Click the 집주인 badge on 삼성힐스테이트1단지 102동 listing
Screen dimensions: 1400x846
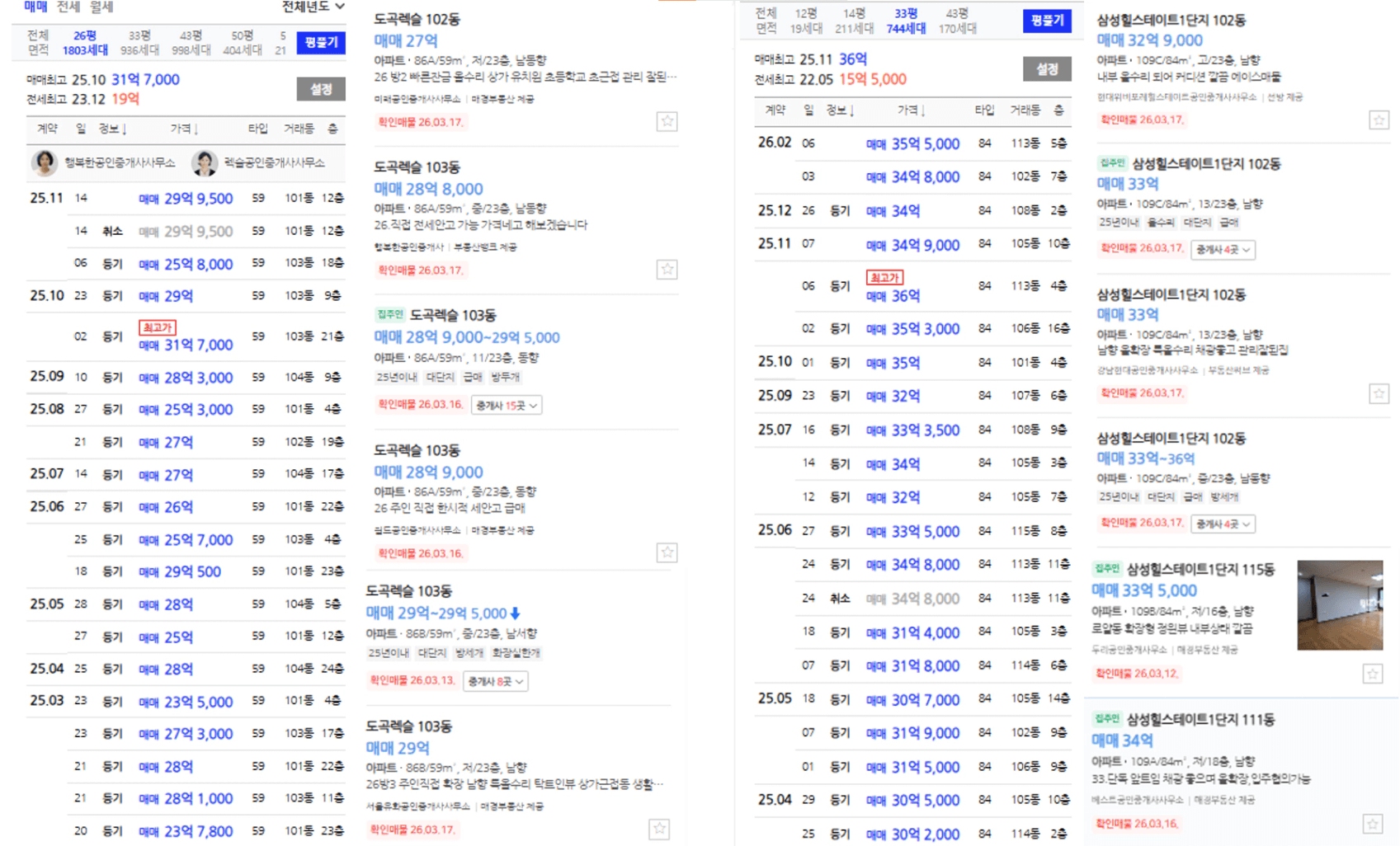(x=1112, y=163)
